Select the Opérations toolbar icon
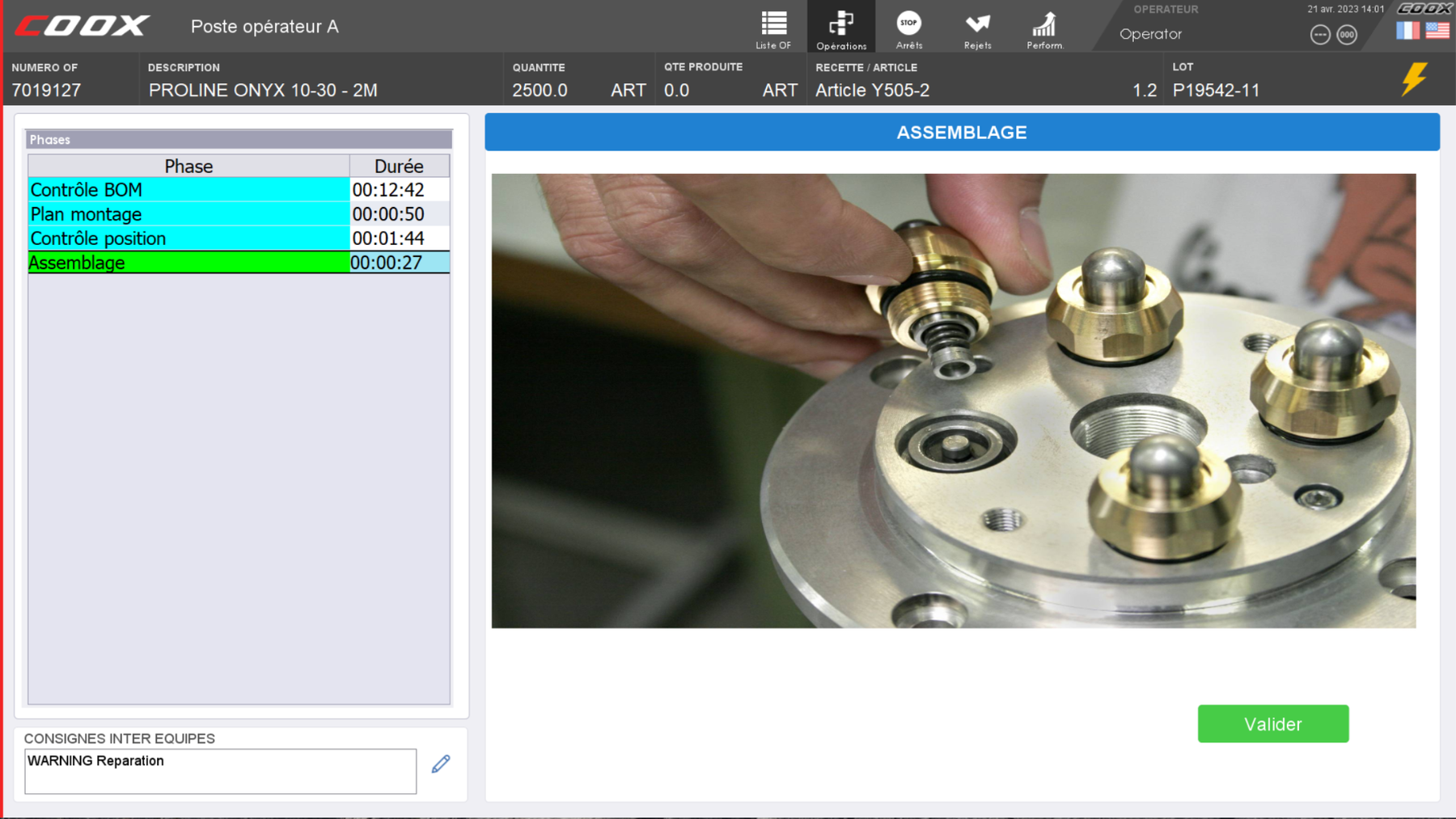1456x819 pixels. point(841,29)
